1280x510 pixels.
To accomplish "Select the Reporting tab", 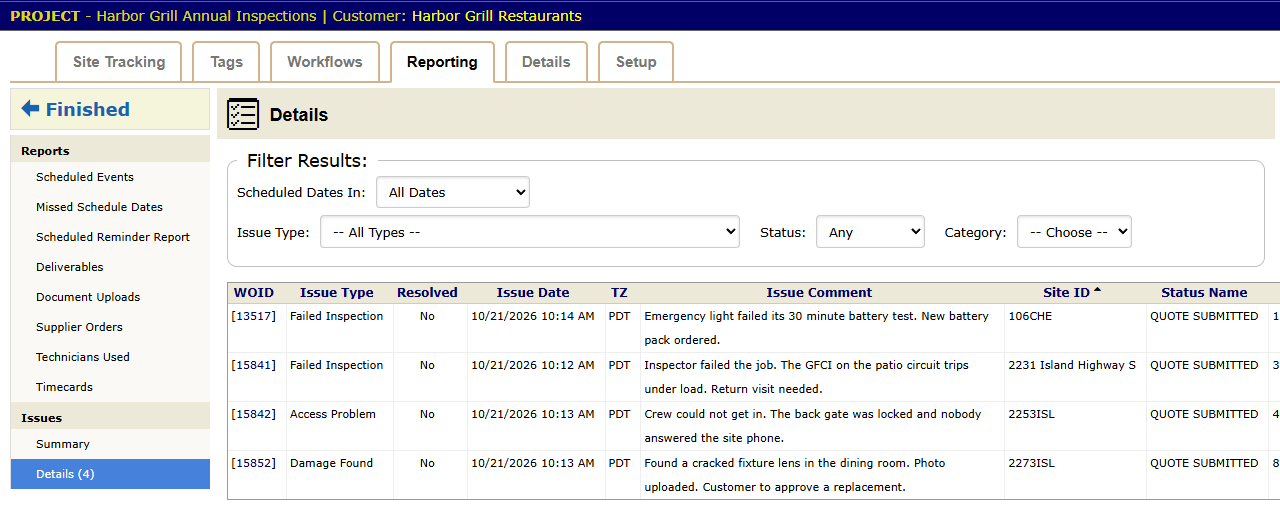I will point(442,62).
